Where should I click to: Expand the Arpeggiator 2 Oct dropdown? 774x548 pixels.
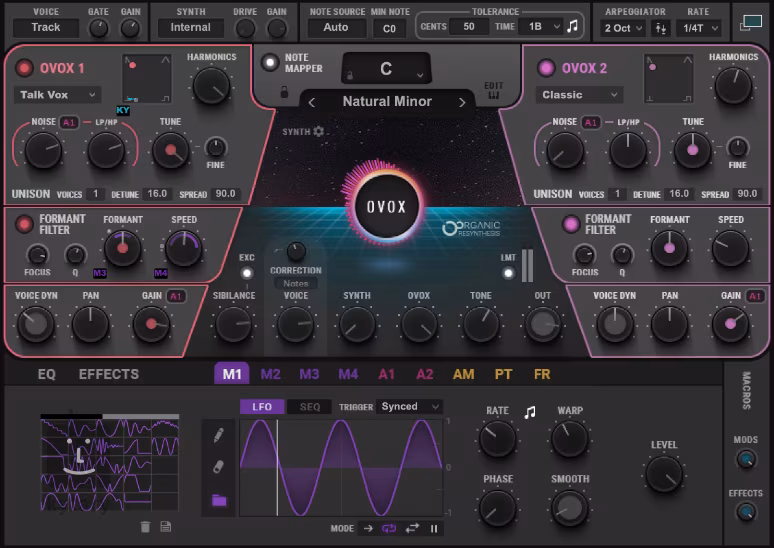623,28
